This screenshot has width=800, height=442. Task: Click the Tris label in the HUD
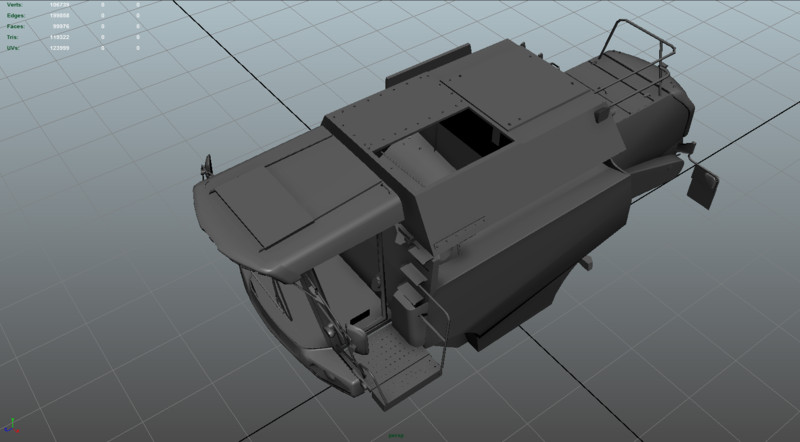(13, 38)
